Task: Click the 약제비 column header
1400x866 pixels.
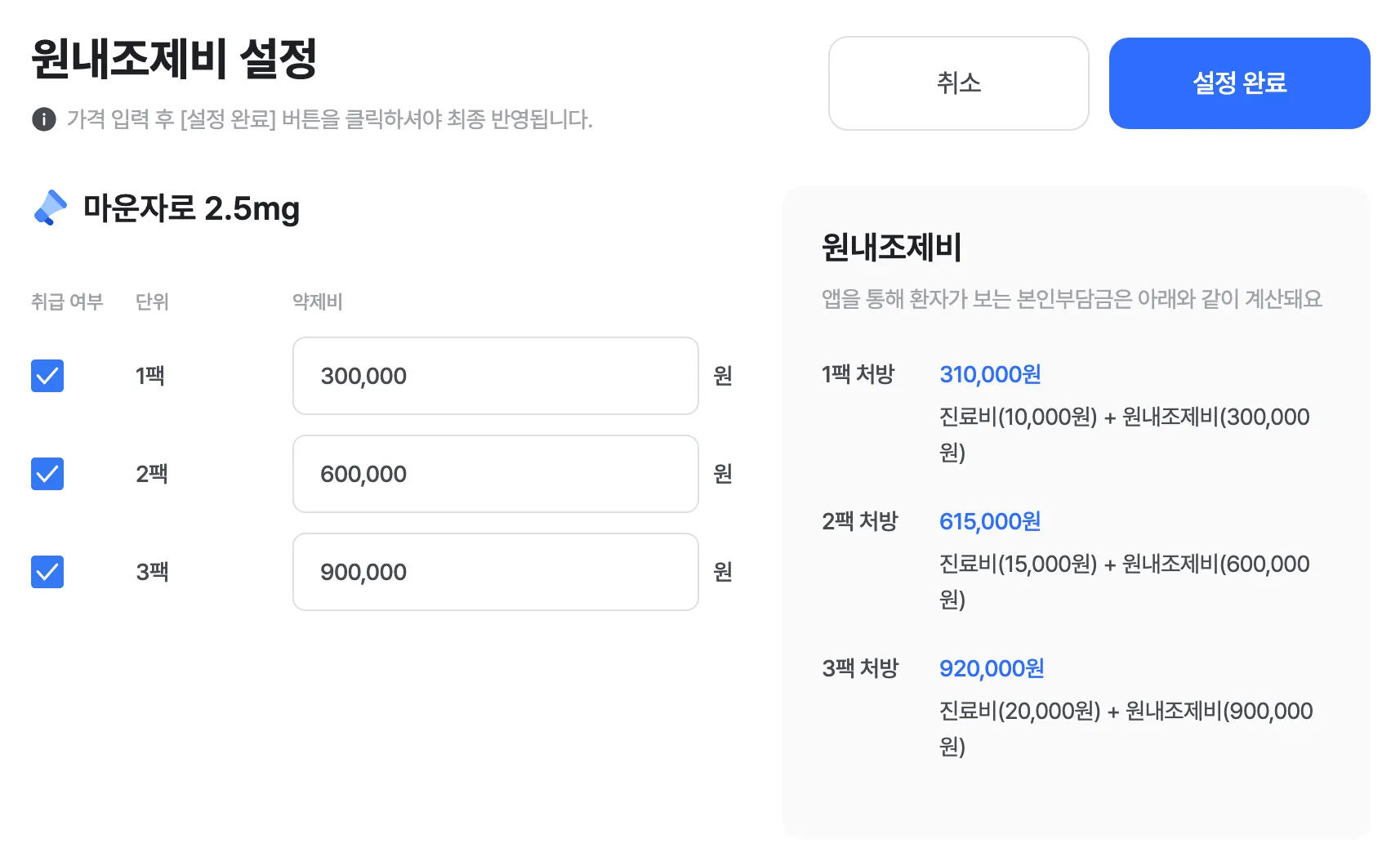Action: pyautogui.click(x=318, y=301)
